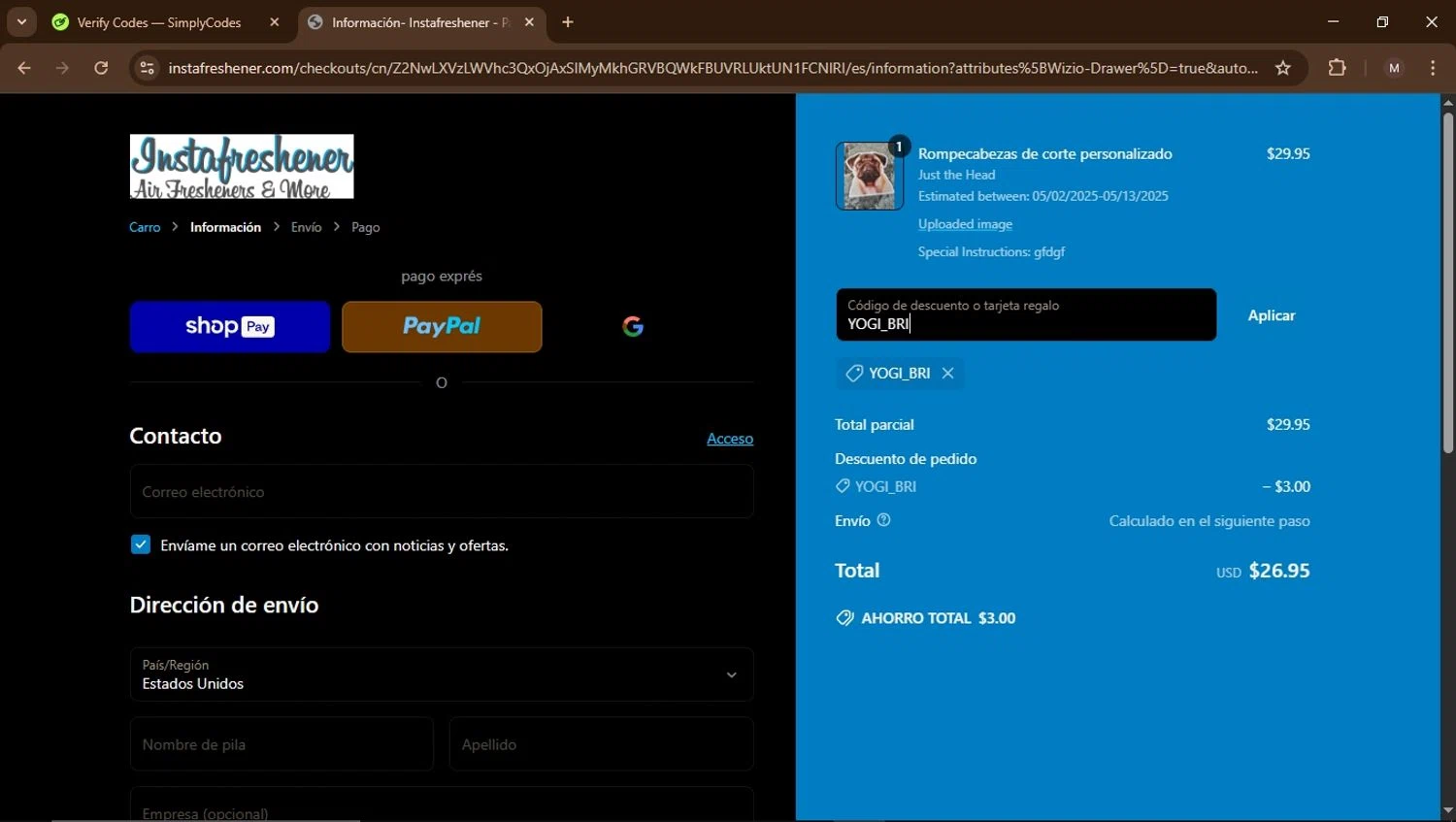The width and height of the screenshot is (1456, 822).
Task: Click the scrollbar down arrow
Action: point(1447,811)
